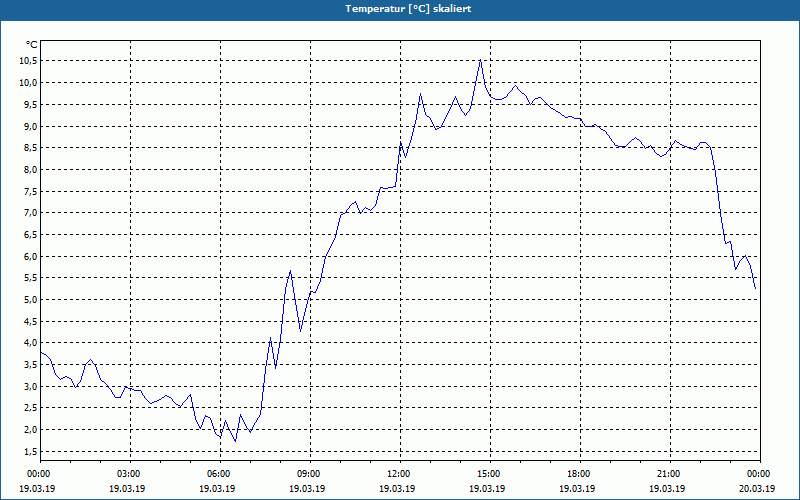The width and height of the screenshot is (800, 500).
Task: Click the 15:00 time axis label
Action: pos(490,474)
